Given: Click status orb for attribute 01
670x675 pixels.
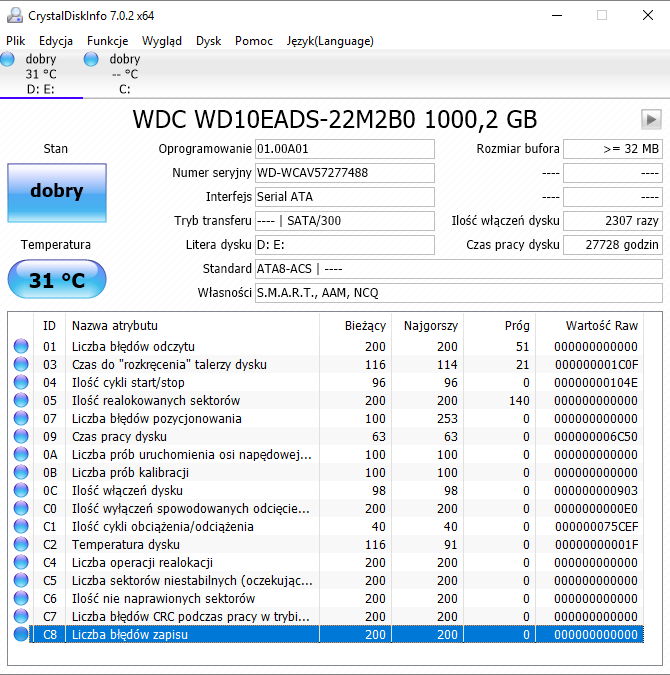Looking at the screenshot, I should pos(21,346).
